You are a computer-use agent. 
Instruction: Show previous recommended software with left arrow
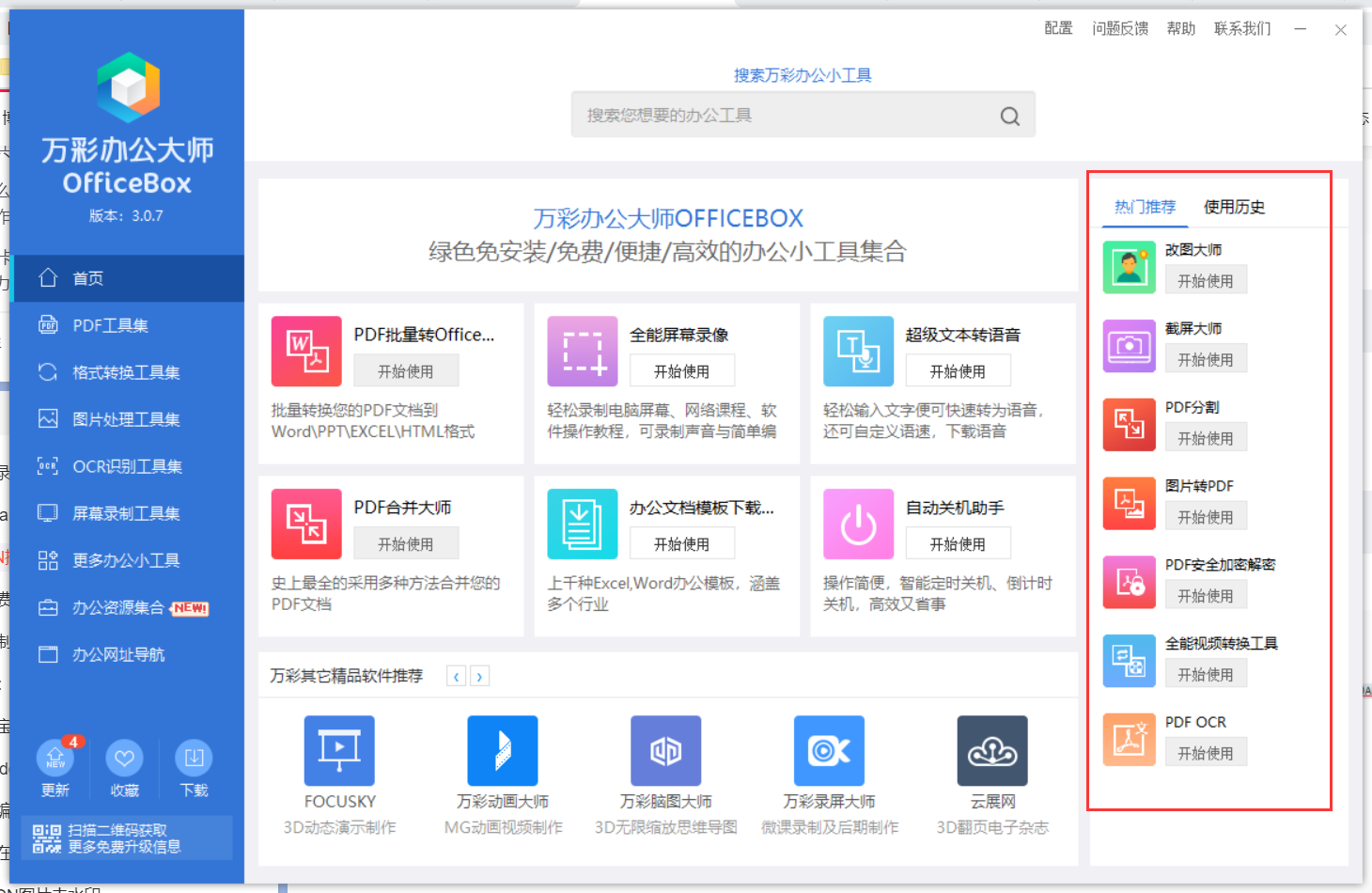(x=457, y=676)
